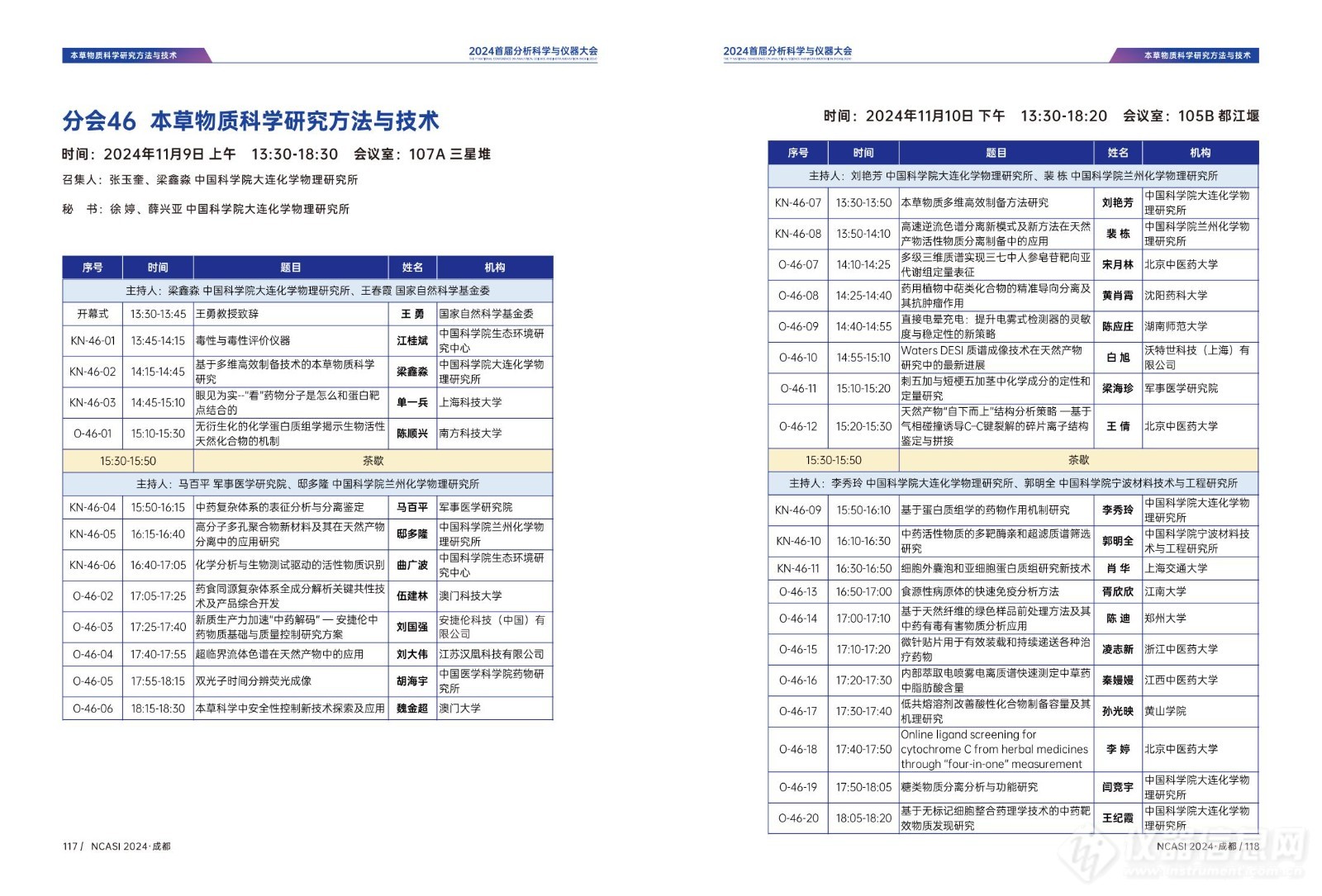Click speaker name 郭明全

click(1118, 541)
